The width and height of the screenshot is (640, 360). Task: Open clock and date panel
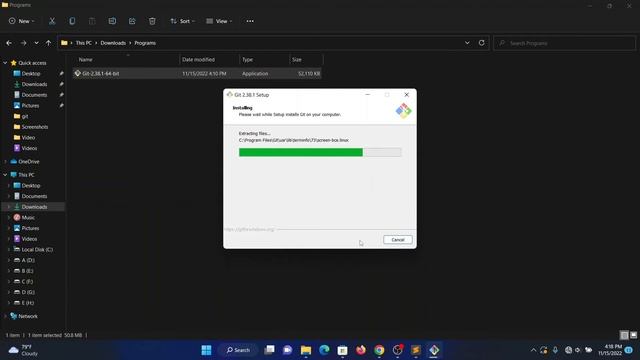(610, 350)
